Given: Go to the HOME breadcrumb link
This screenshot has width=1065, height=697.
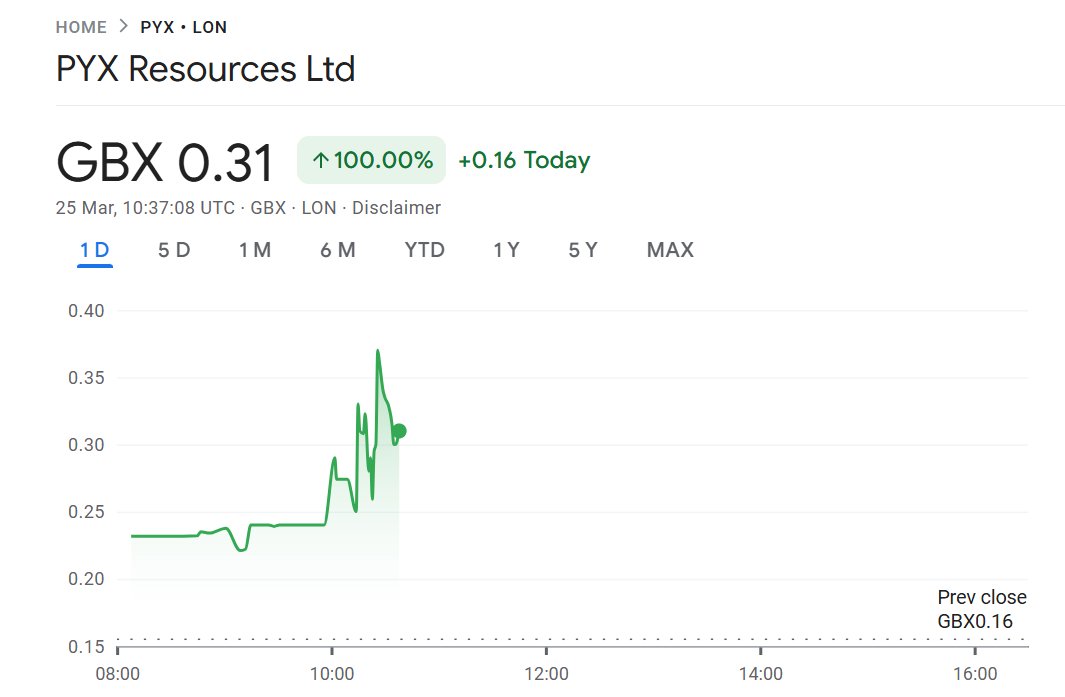Looking at the screenshot, I should [x=81, y=27].
